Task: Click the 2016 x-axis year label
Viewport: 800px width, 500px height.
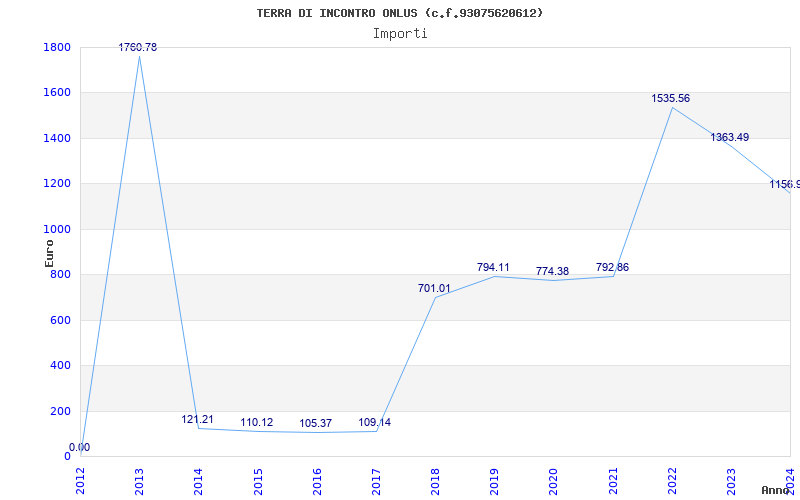Action: tap(317, 481)
